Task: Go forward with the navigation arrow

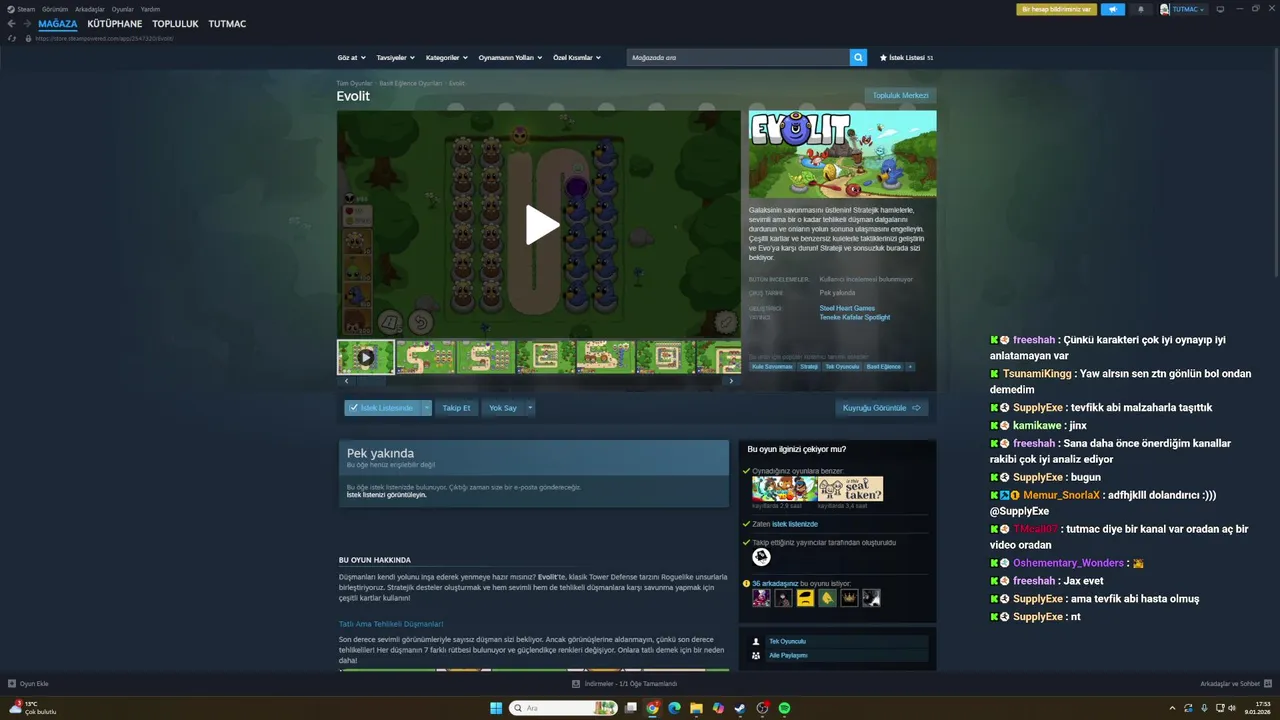Action: (x=27, y=23)
